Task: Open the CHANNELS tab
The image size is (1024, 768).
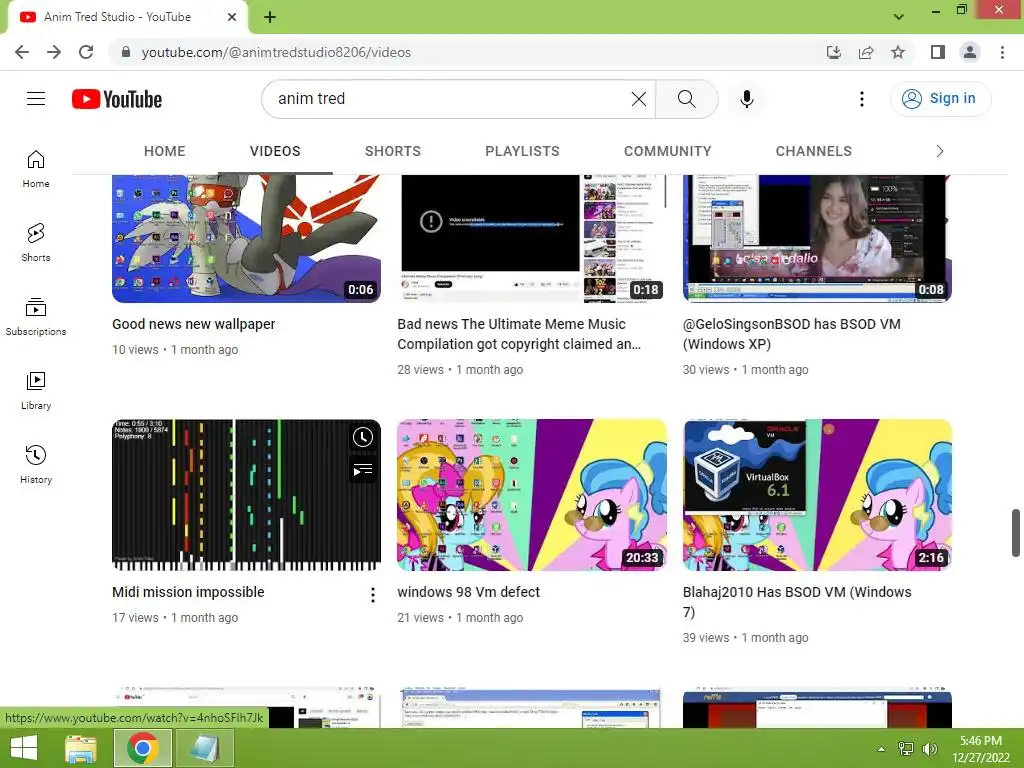Action: pos(814,151)
